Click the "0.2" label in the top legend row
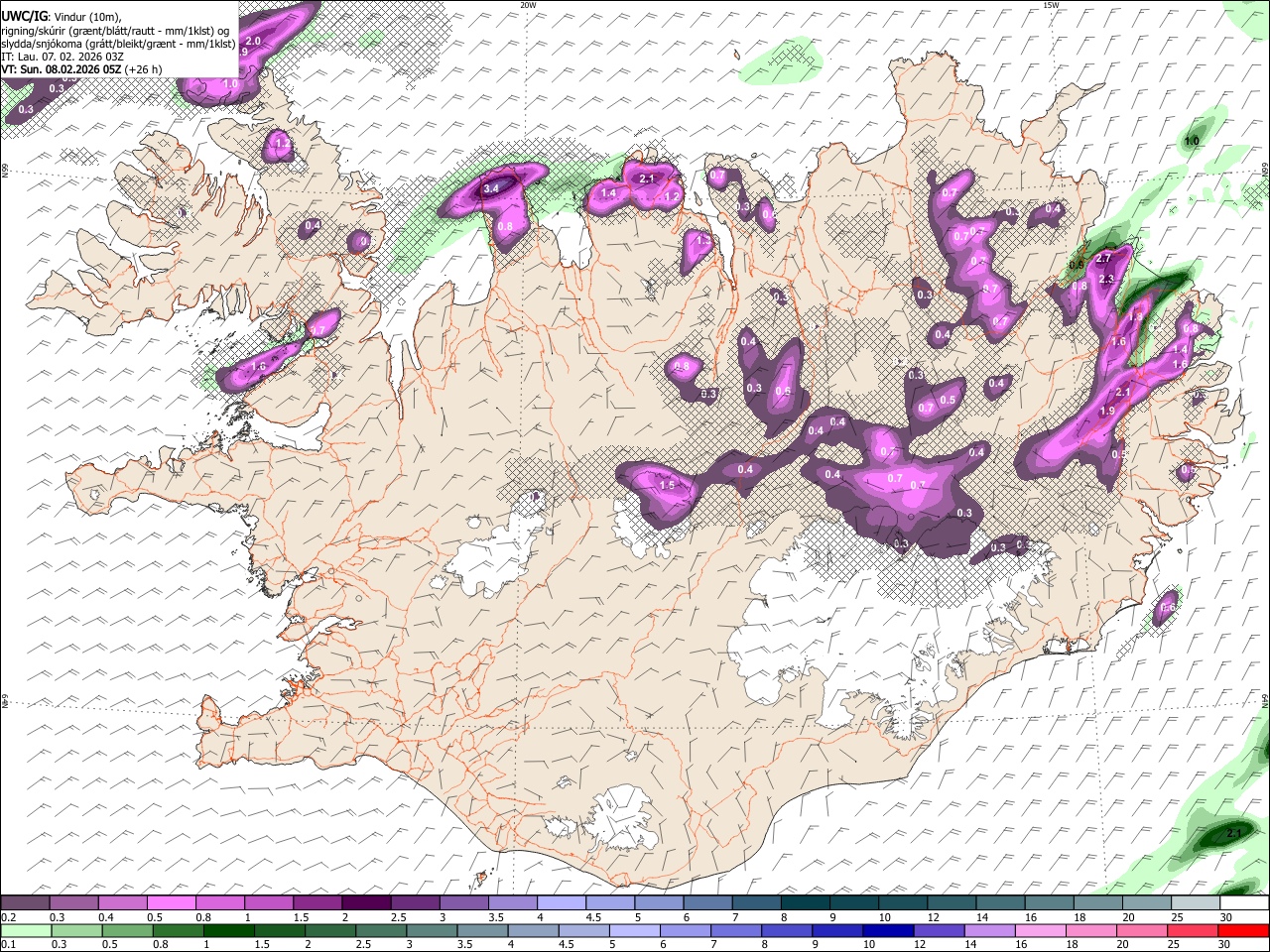1270x952 pixels. 8,917
